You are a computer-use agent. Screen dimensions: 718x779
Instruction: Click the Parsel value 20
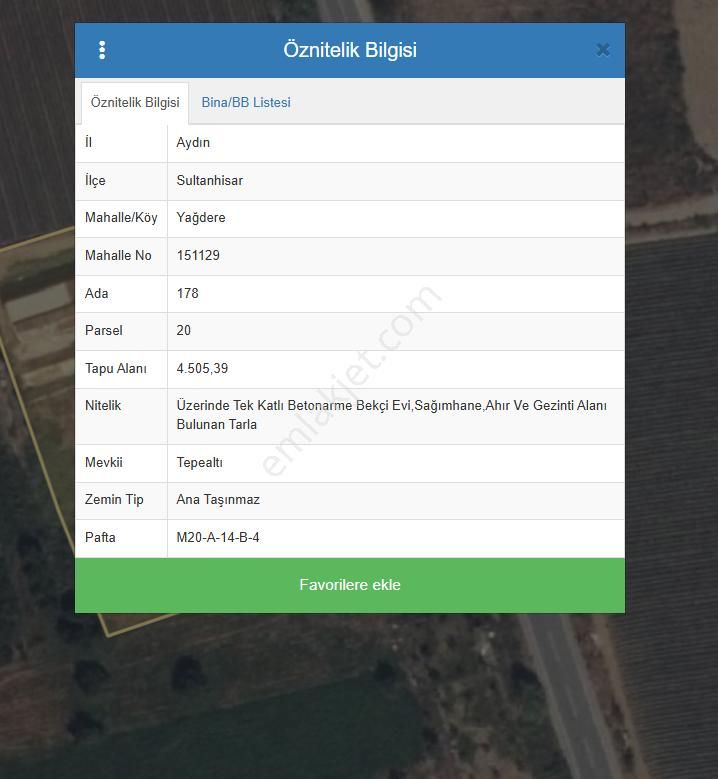tap(184, 331)
